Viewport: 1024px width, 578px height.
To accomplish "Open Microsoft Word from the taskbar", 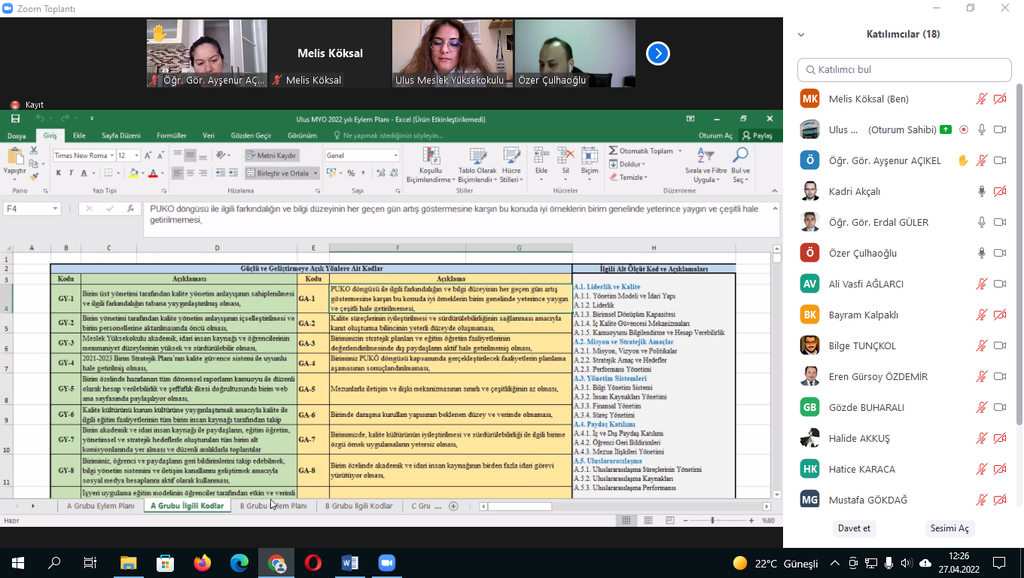I will pos(350,563).
